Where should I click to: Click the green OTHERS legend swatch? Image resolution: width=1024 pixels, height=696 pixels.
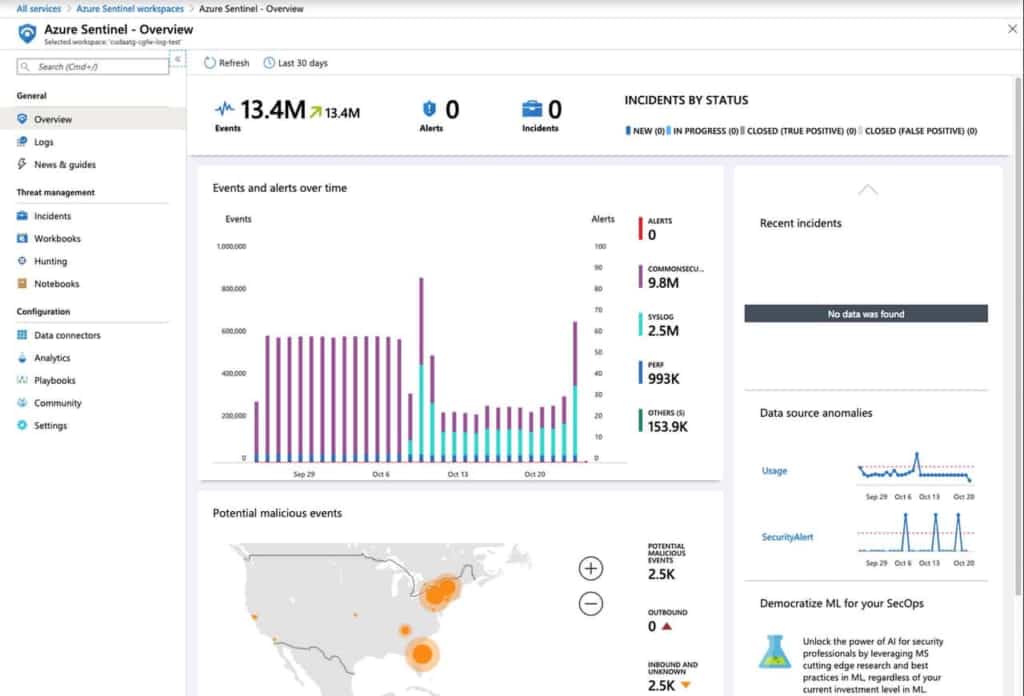[x=640, y=420]
